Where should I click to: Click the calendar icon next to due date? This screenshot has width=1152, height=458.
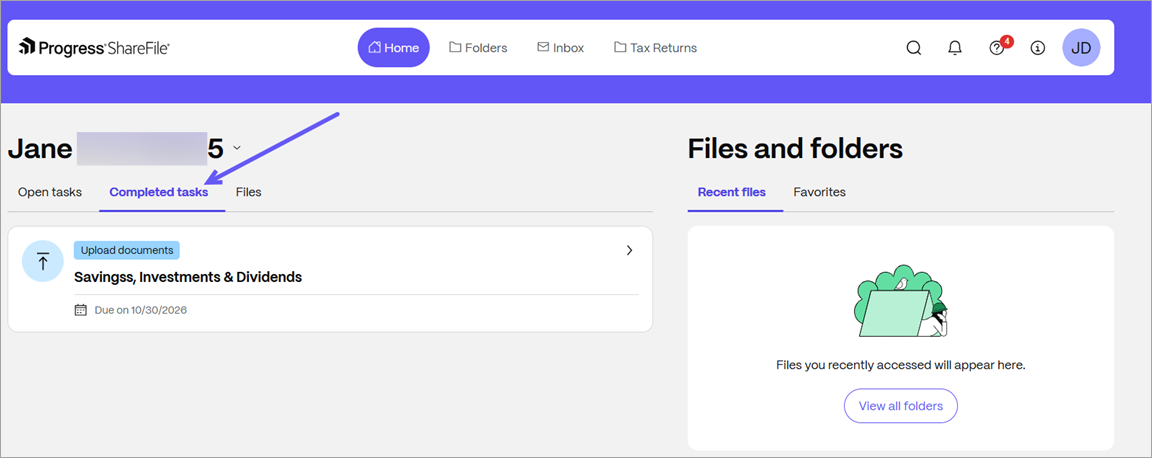[81, 309]
